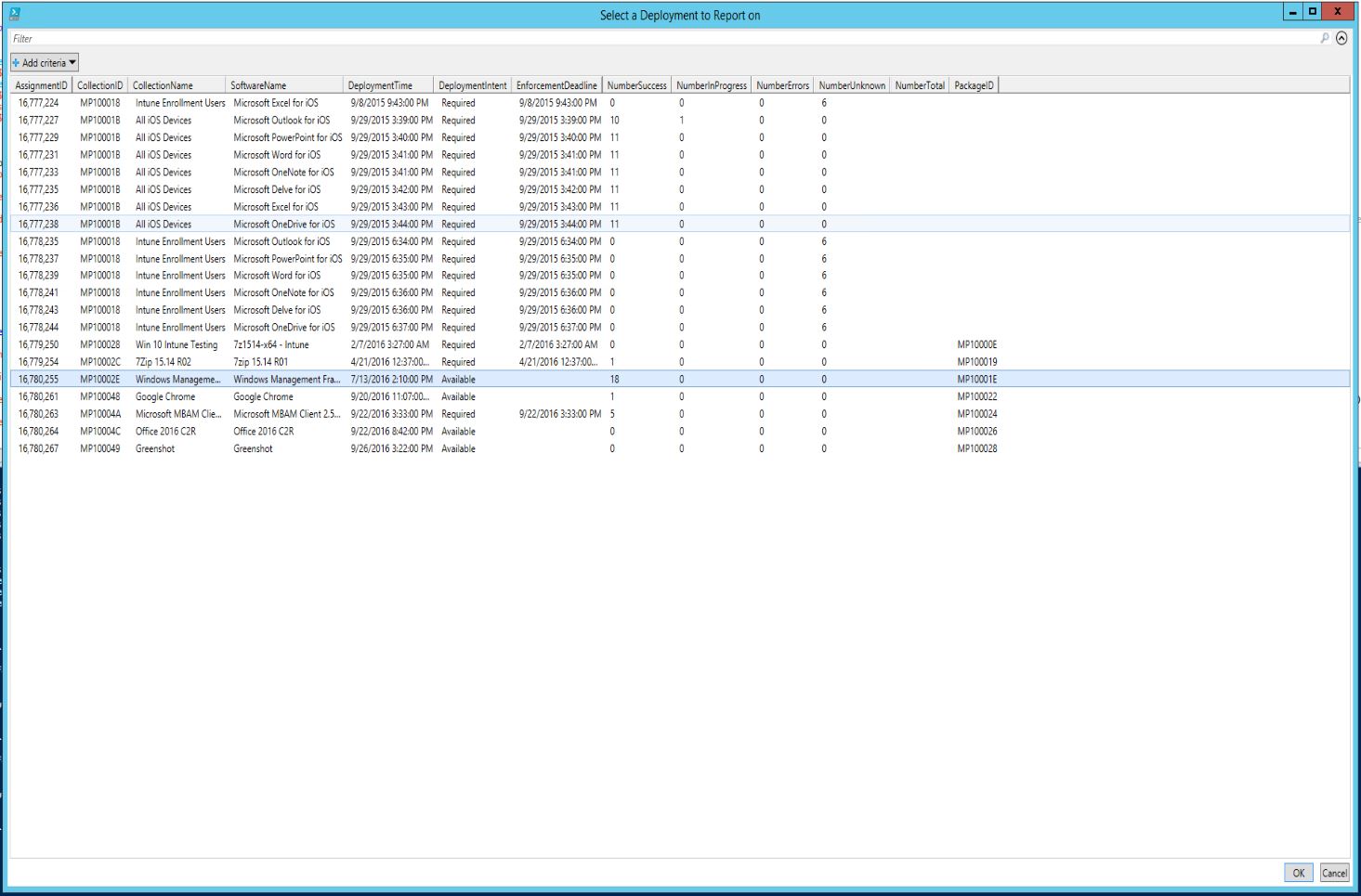Screen dimensions: 1361x896
Task: Select the 16,777,229 PowerPoint for iOS deployment
Action: 679,137
